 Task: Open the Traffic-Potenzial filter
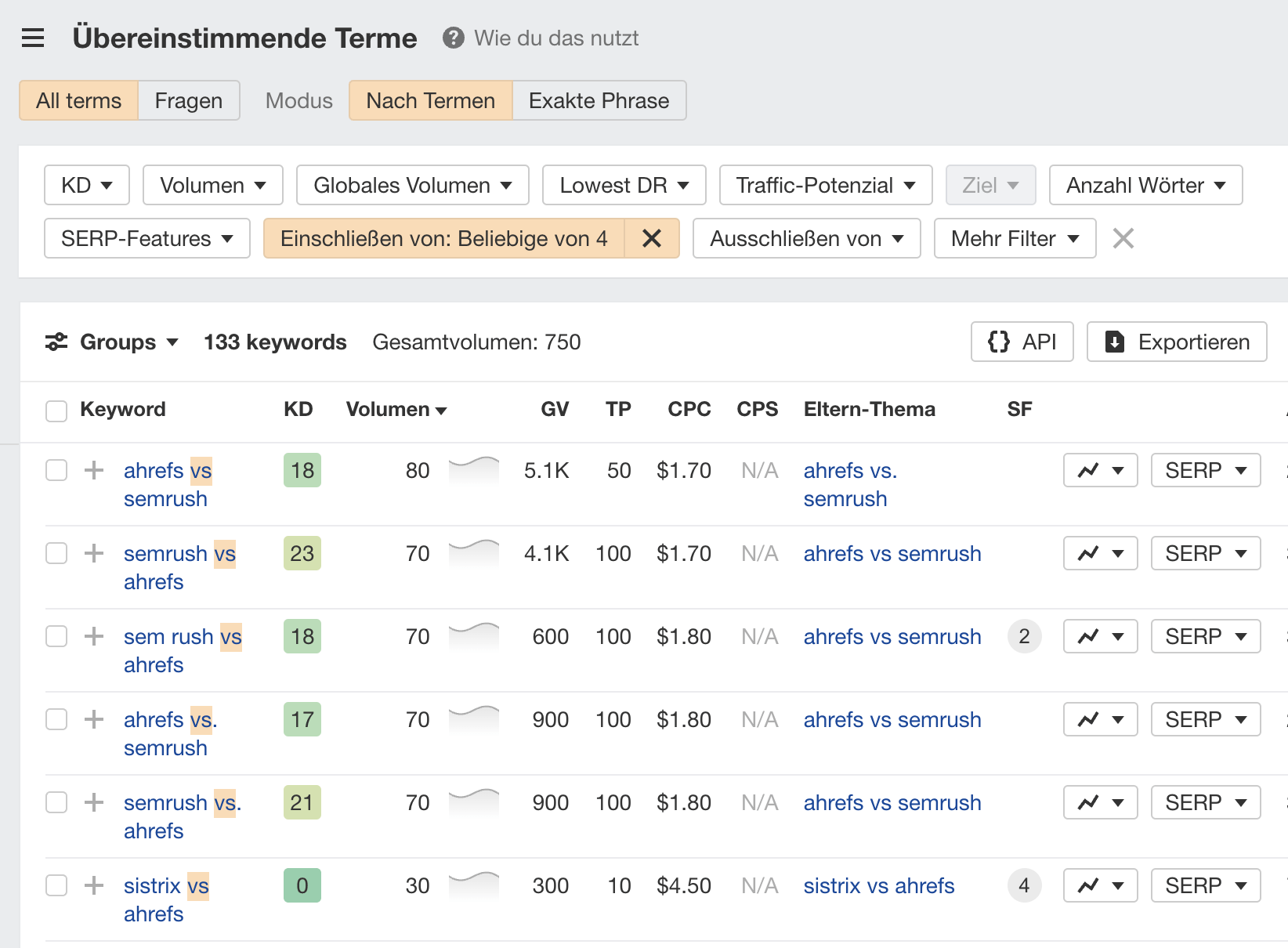click(x=824, y=185)
